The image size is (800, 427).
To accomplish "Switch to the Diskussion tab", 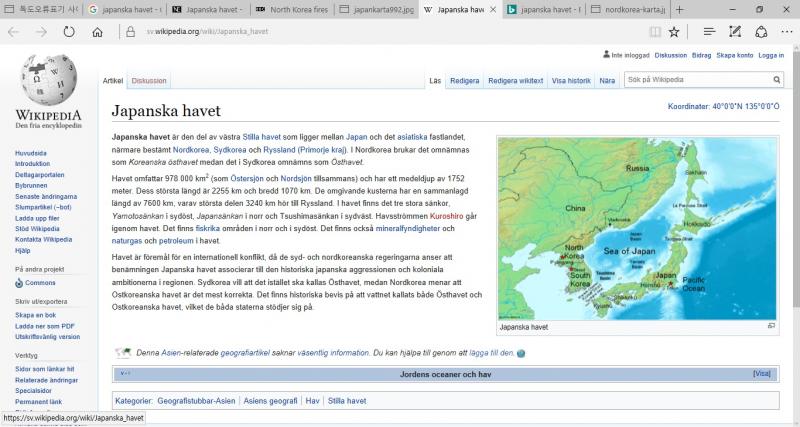I will 149,80.
